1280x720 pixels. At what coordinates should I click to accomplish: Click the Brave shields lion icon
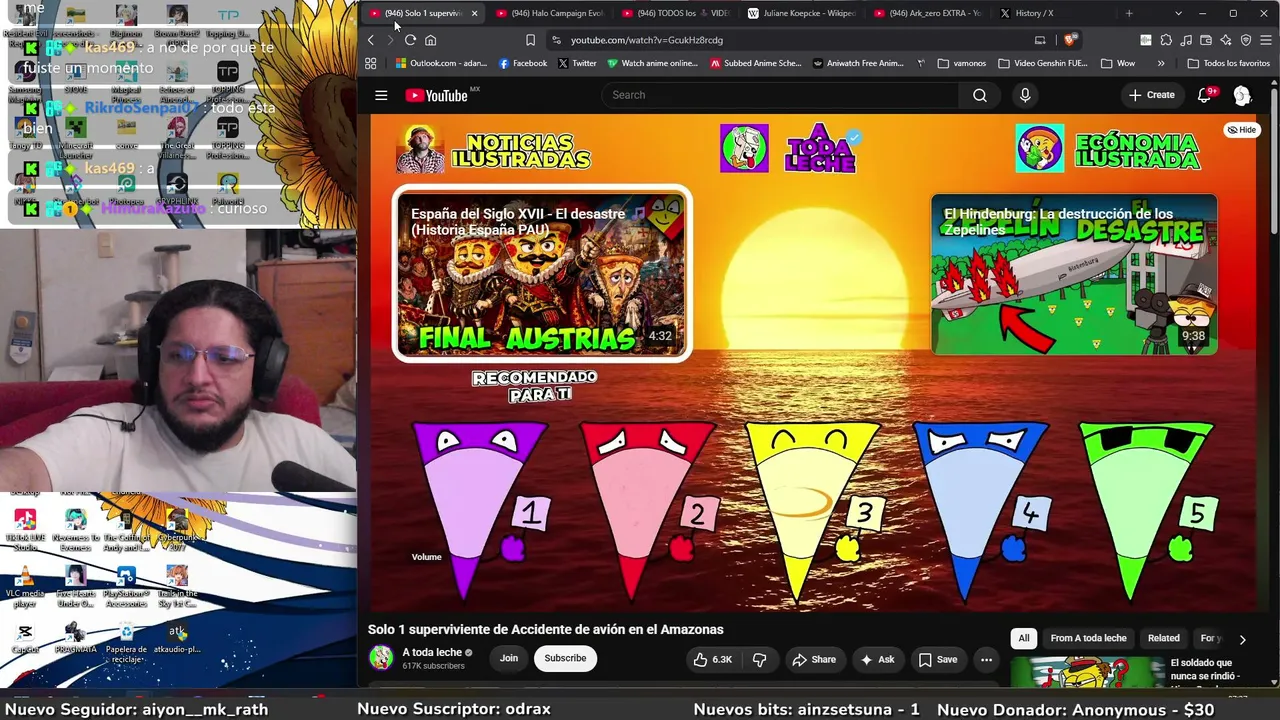[x=1070, y=40]
